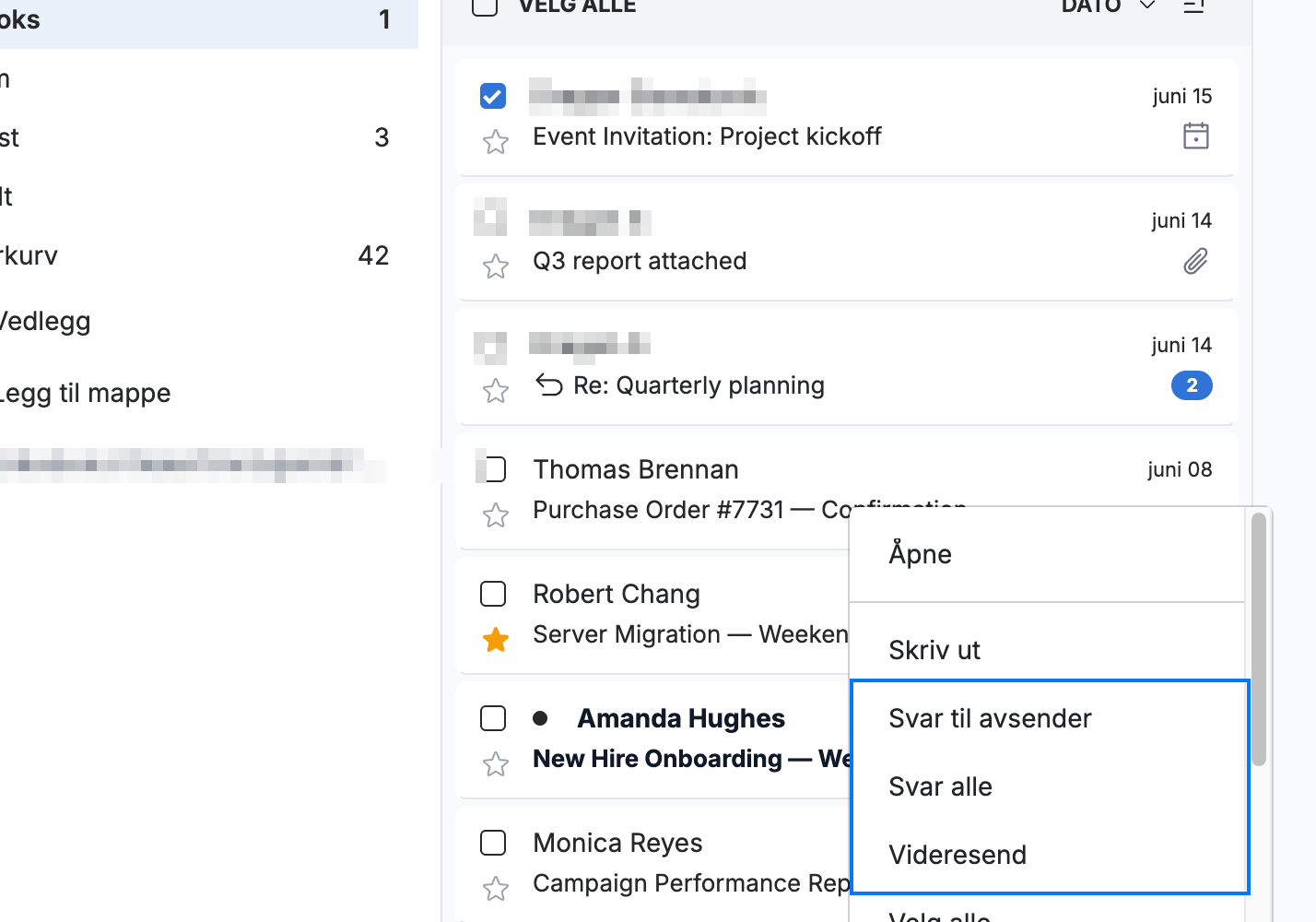1316x922 pixels.
Task: Star the Event Invitation: Project kickoff email
Action: click(496, 141)
